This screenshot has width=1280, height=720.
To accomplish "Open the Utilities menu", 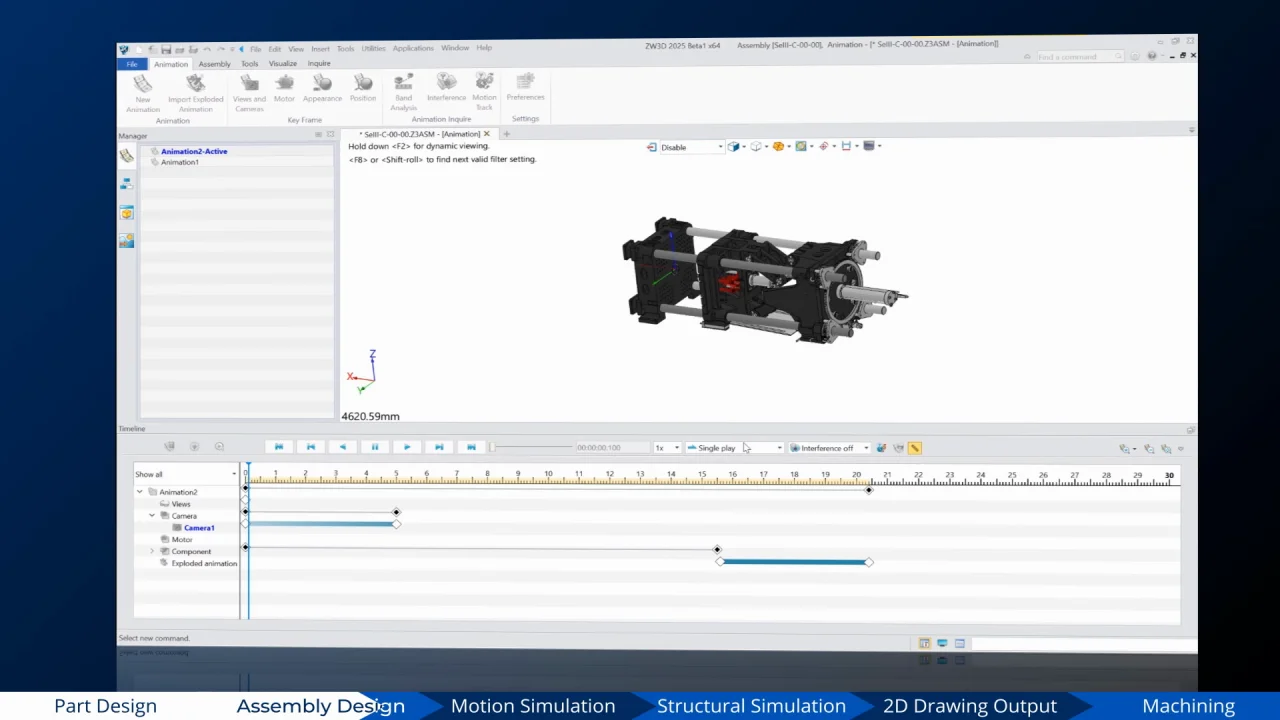I will tap(373, 48).
